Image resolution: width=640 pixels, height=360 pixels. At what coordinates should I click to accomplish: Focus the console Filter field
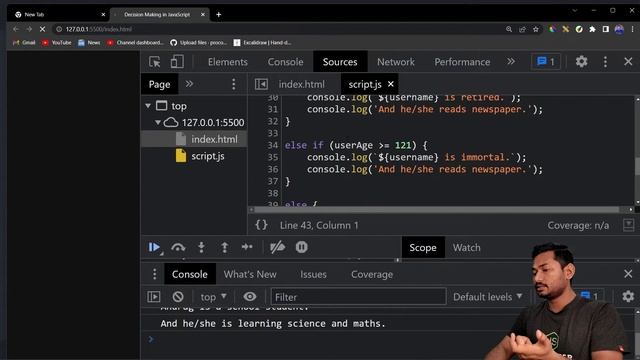(358, 297)
